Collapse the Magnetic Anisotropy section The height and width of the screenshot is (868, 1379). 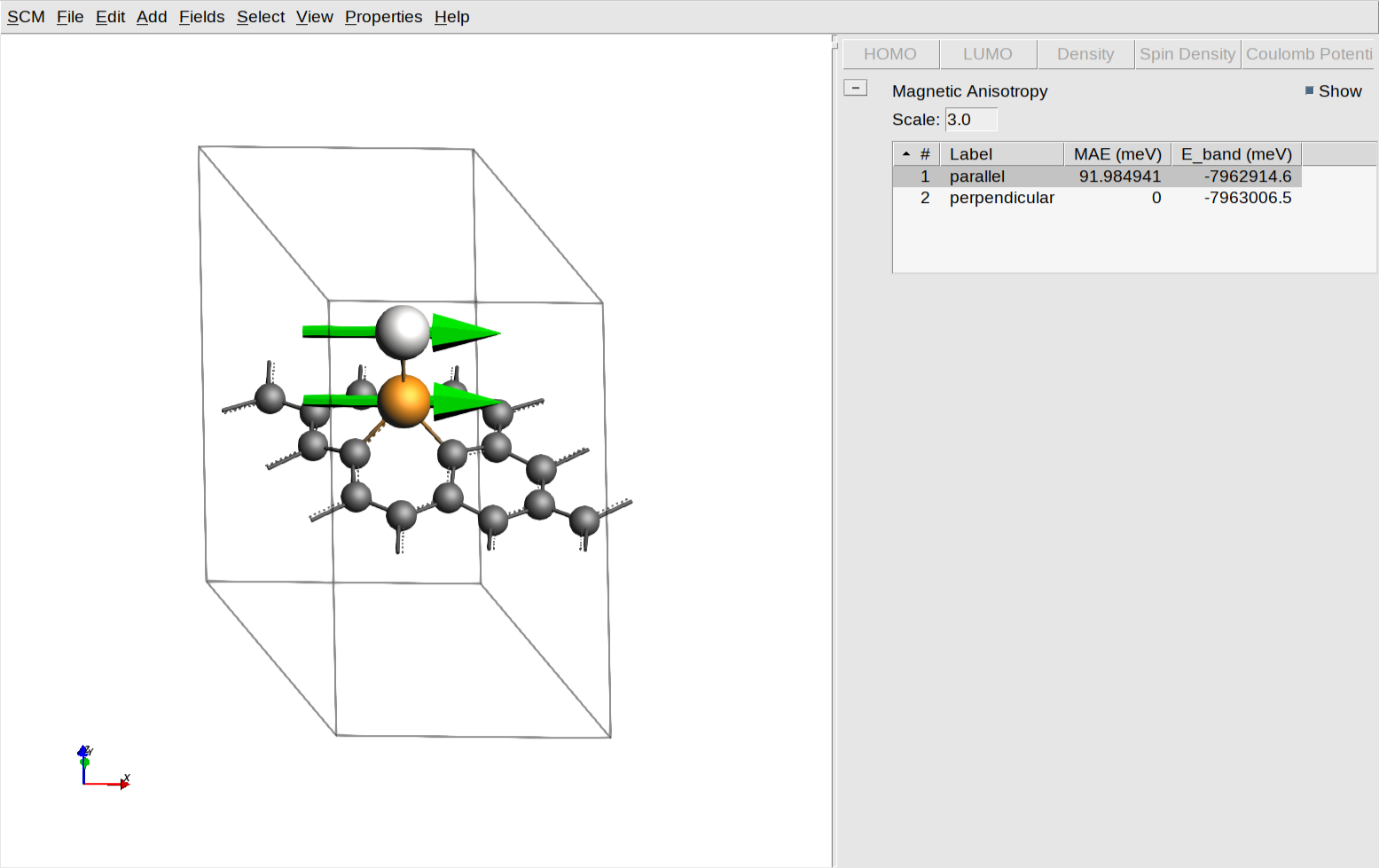855,88
